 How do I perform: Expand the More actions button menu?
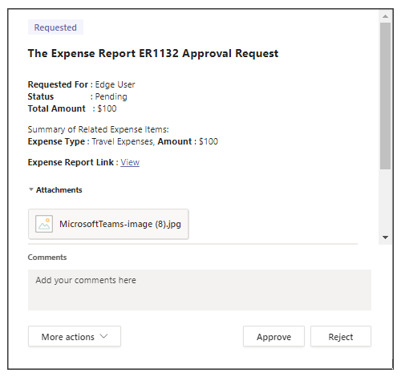(x=74, y=337)
